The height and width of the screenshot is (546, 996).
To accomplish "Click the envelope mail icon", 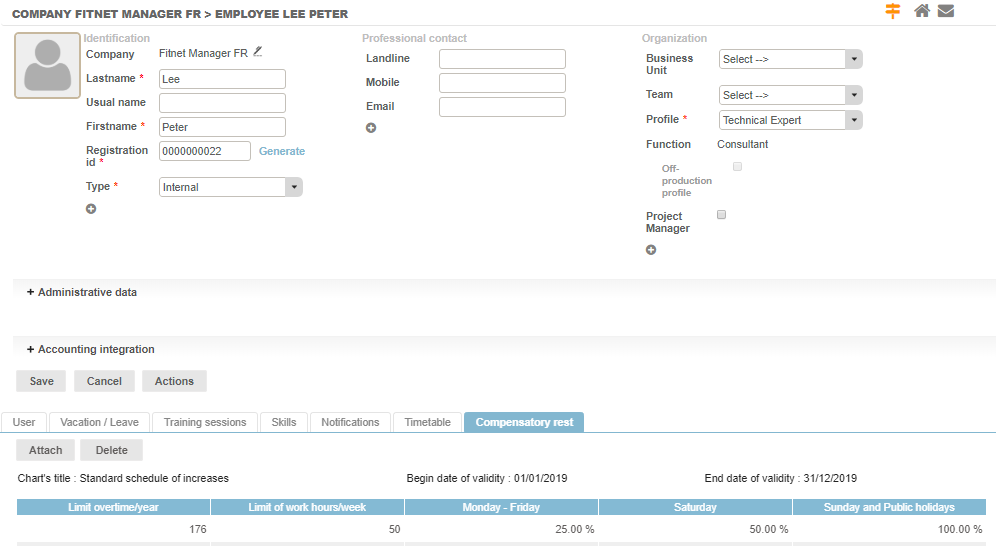I will [x=945, y=11].
